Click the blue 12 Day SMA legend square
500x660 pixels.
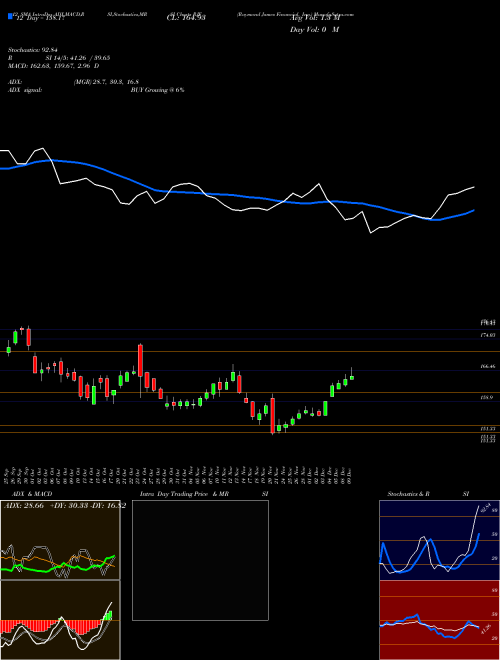(10, 16)
